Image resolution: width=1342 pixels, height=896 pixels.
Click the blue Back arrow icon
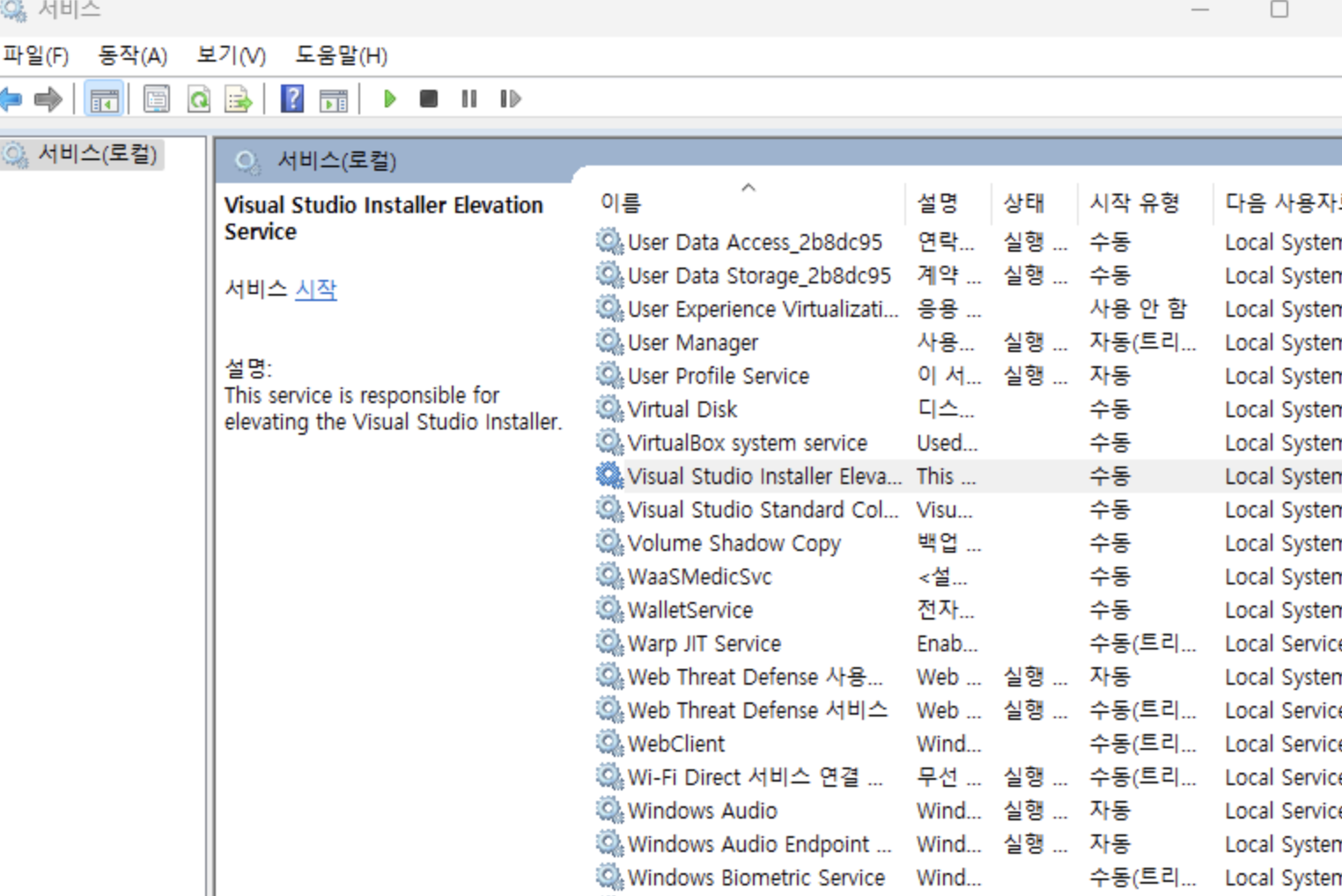11,99
